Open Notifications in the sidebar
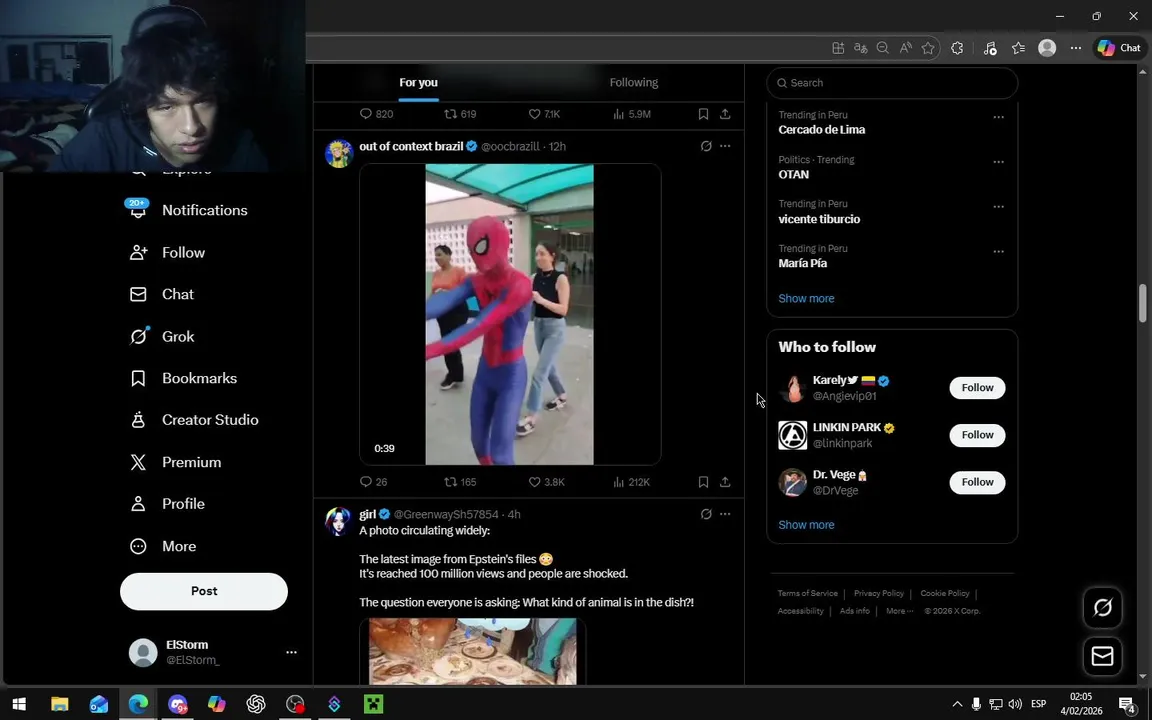This screenshot has width=1152, height=720. tap(189, 210)
